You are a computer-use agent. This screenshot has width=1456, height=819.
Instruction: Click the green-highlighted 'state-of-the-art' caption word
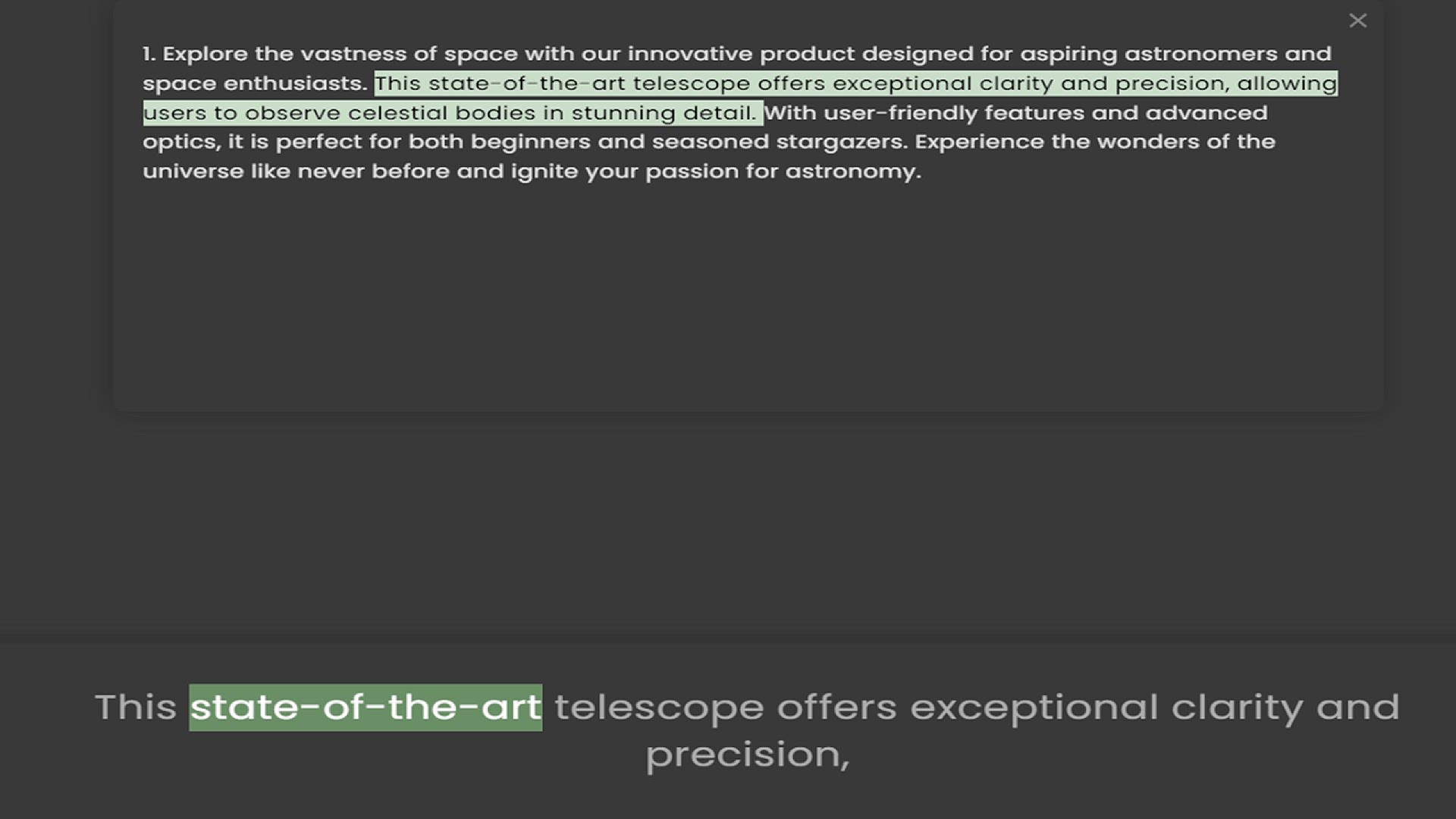pyautogui.click(x=366, y=708)
